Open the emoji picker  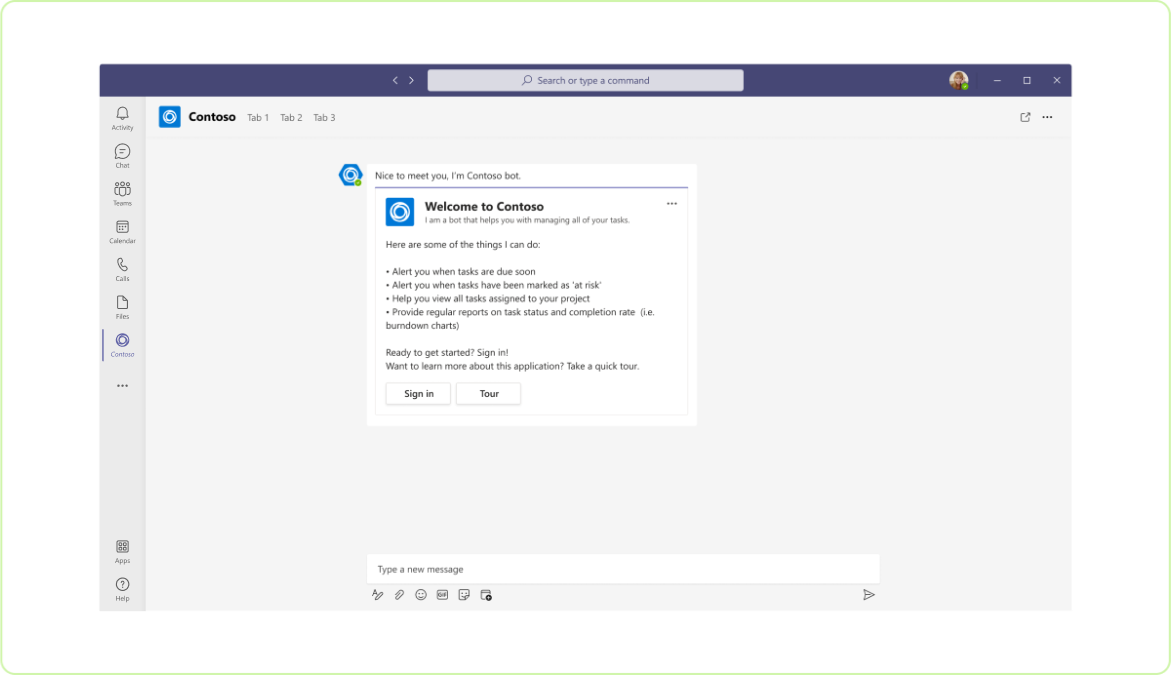click(x=421, y=595)
